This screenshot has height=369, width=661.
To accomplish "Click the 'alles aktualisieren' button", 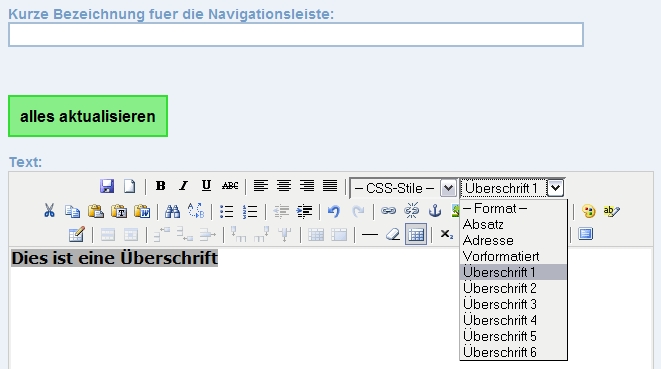I will [88, 116].
